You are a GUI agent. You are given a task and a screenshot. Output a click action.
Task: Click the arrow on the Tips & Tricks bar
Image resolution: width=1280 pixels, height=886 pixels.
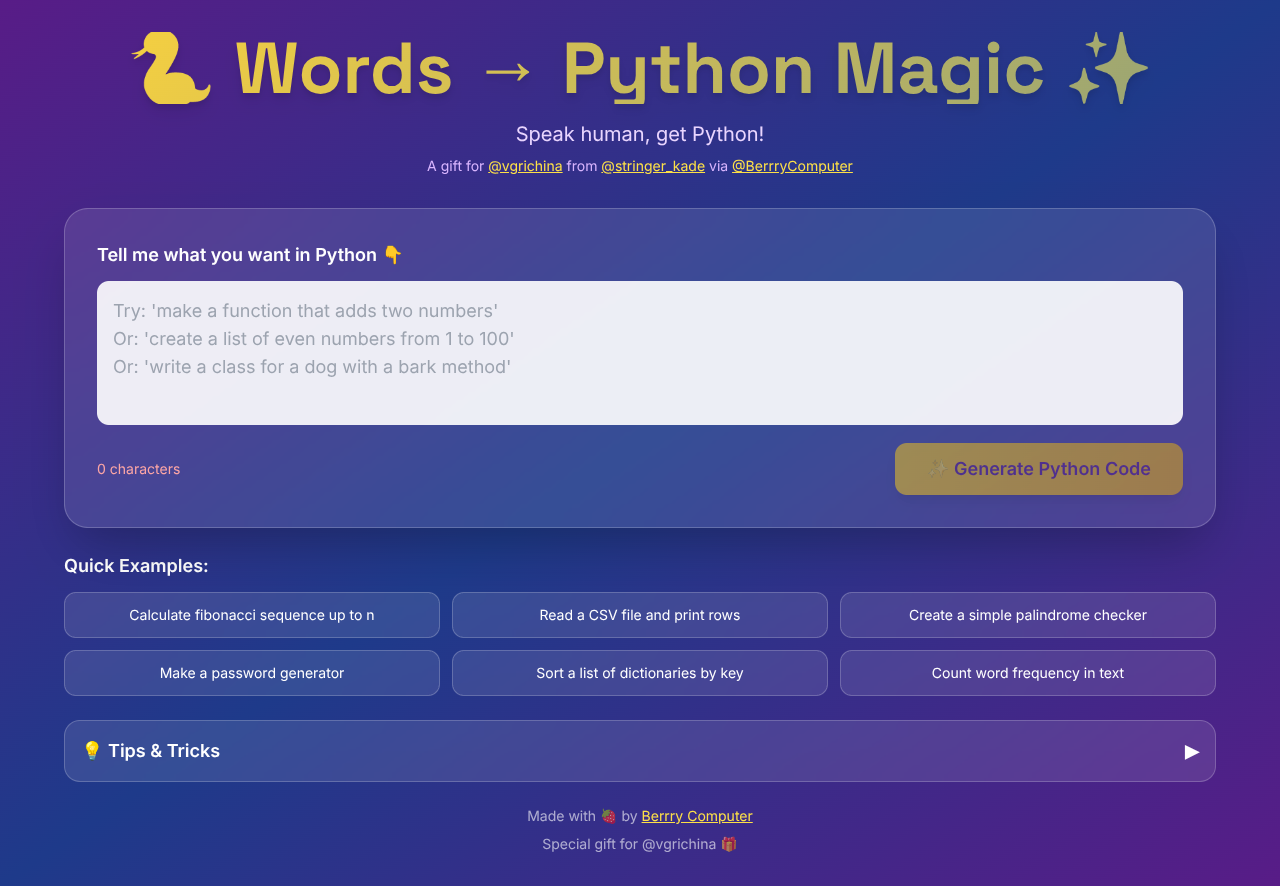[1191, 752]
